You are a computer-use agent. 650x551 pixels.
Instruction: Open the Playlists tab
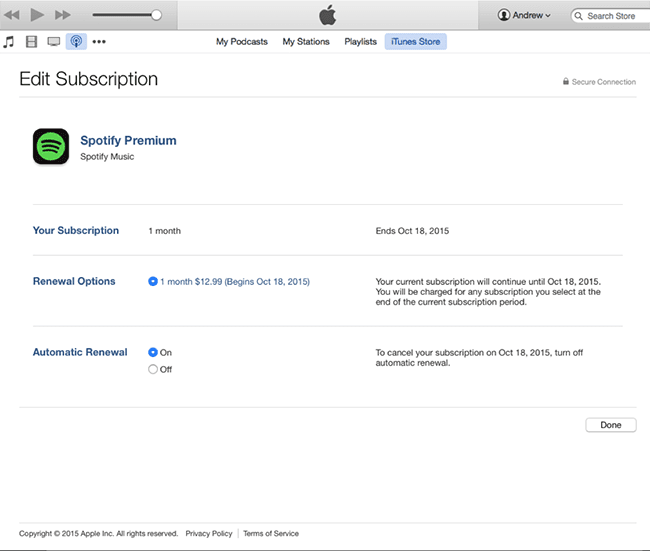[360, 42]
